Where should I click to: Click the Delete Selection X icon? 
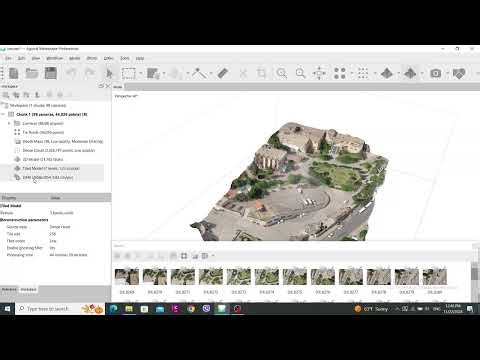click(243, 73)
